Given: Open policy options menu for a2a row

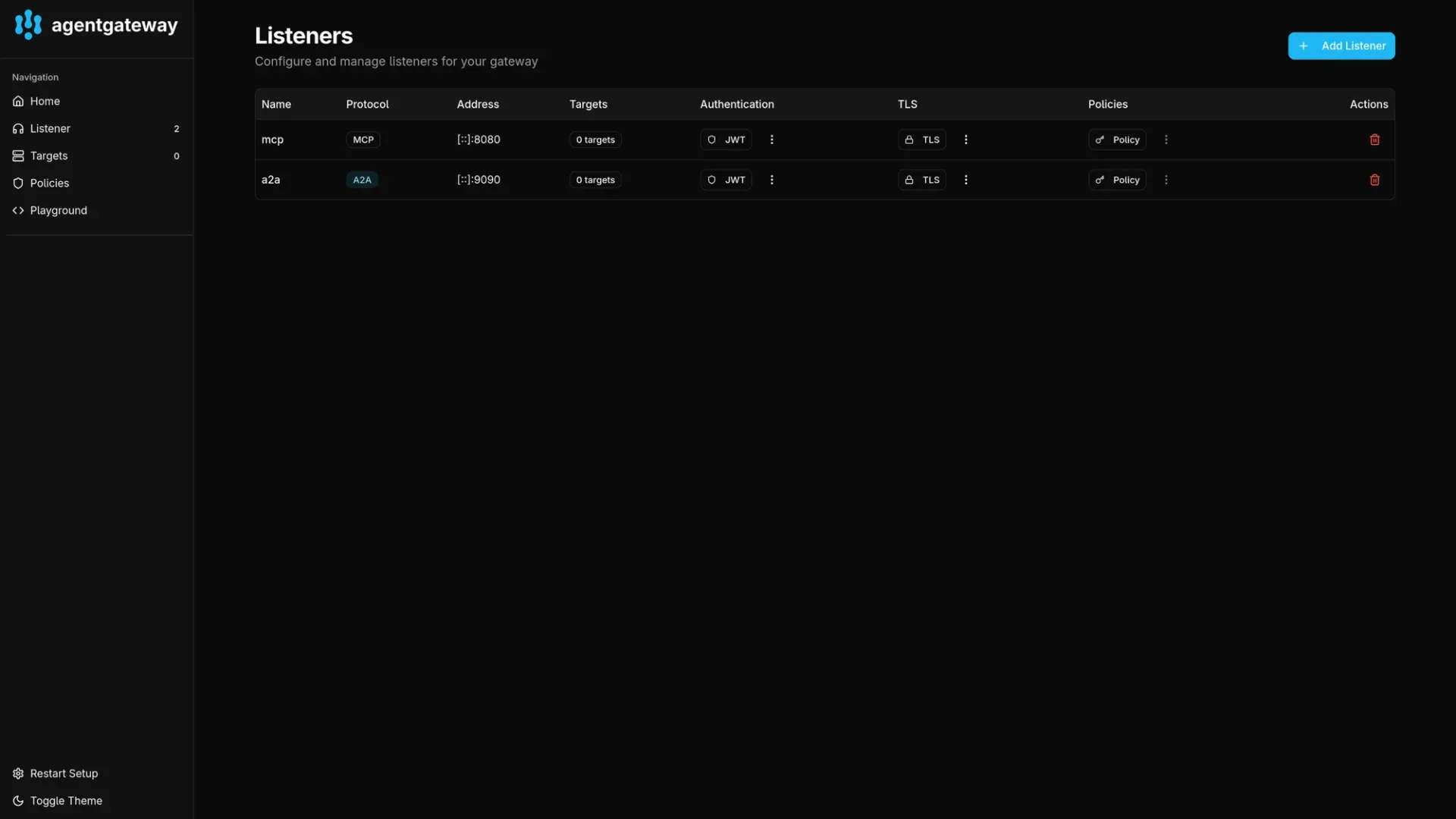Looking at the screenshot, I should (1166, 180).
